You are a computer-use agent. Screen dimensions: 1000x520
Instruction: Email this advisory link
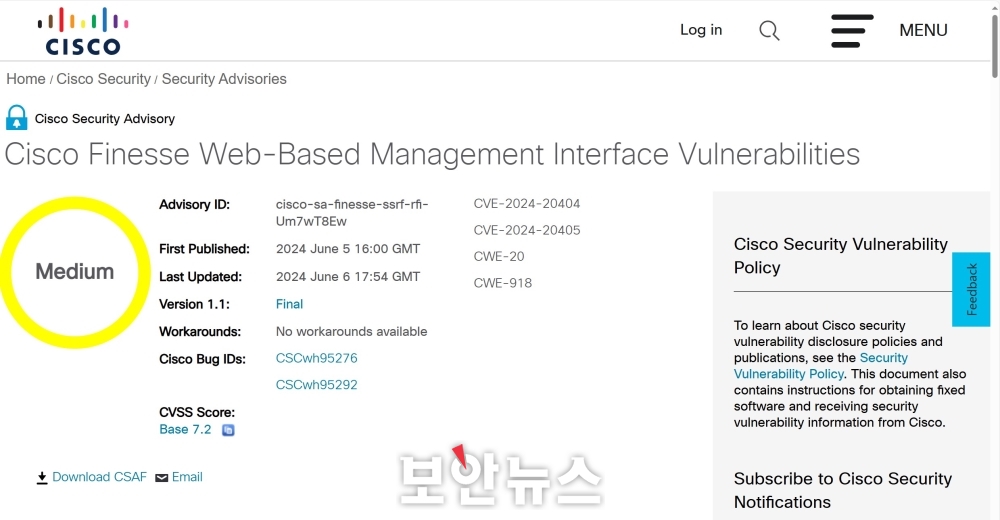pos(187,477)
